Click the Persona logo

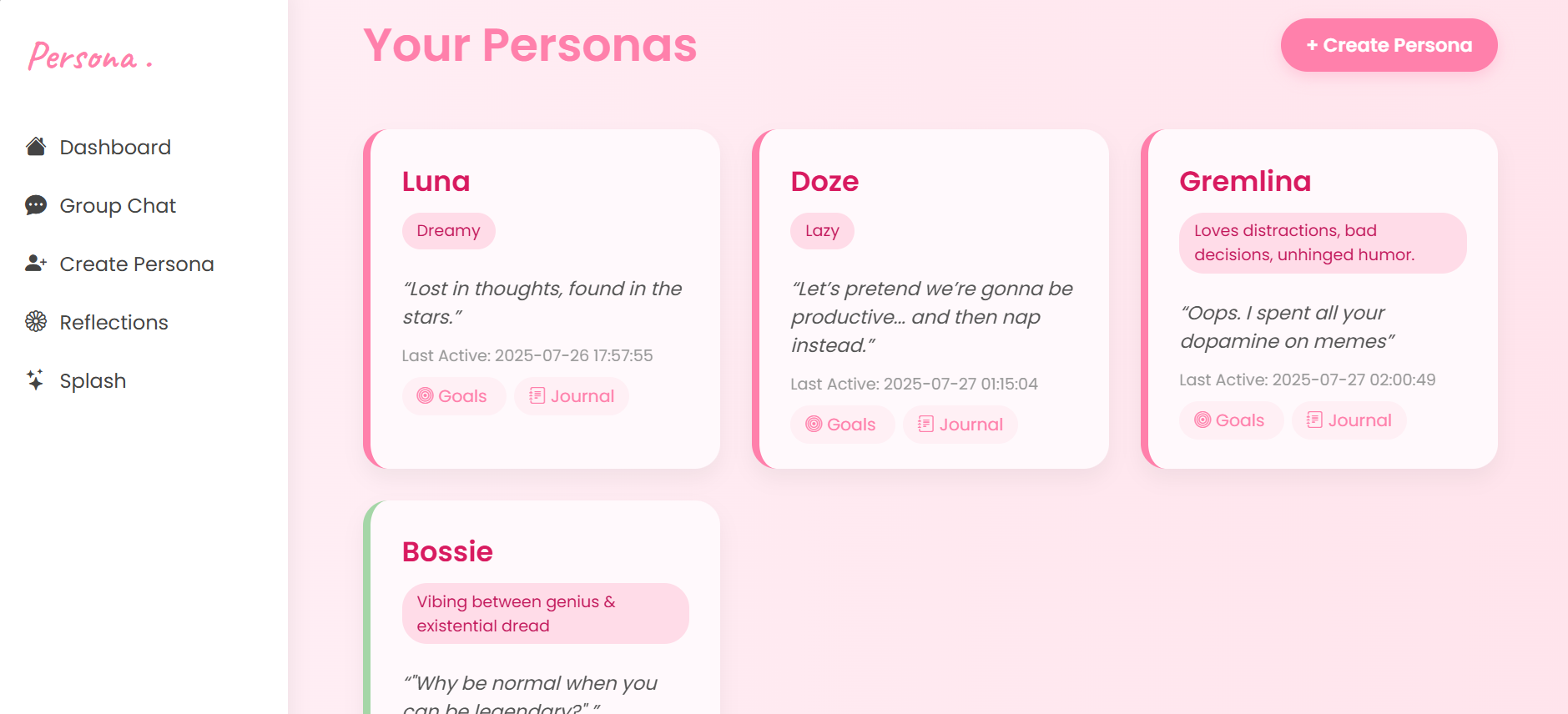tap(88, 56)
